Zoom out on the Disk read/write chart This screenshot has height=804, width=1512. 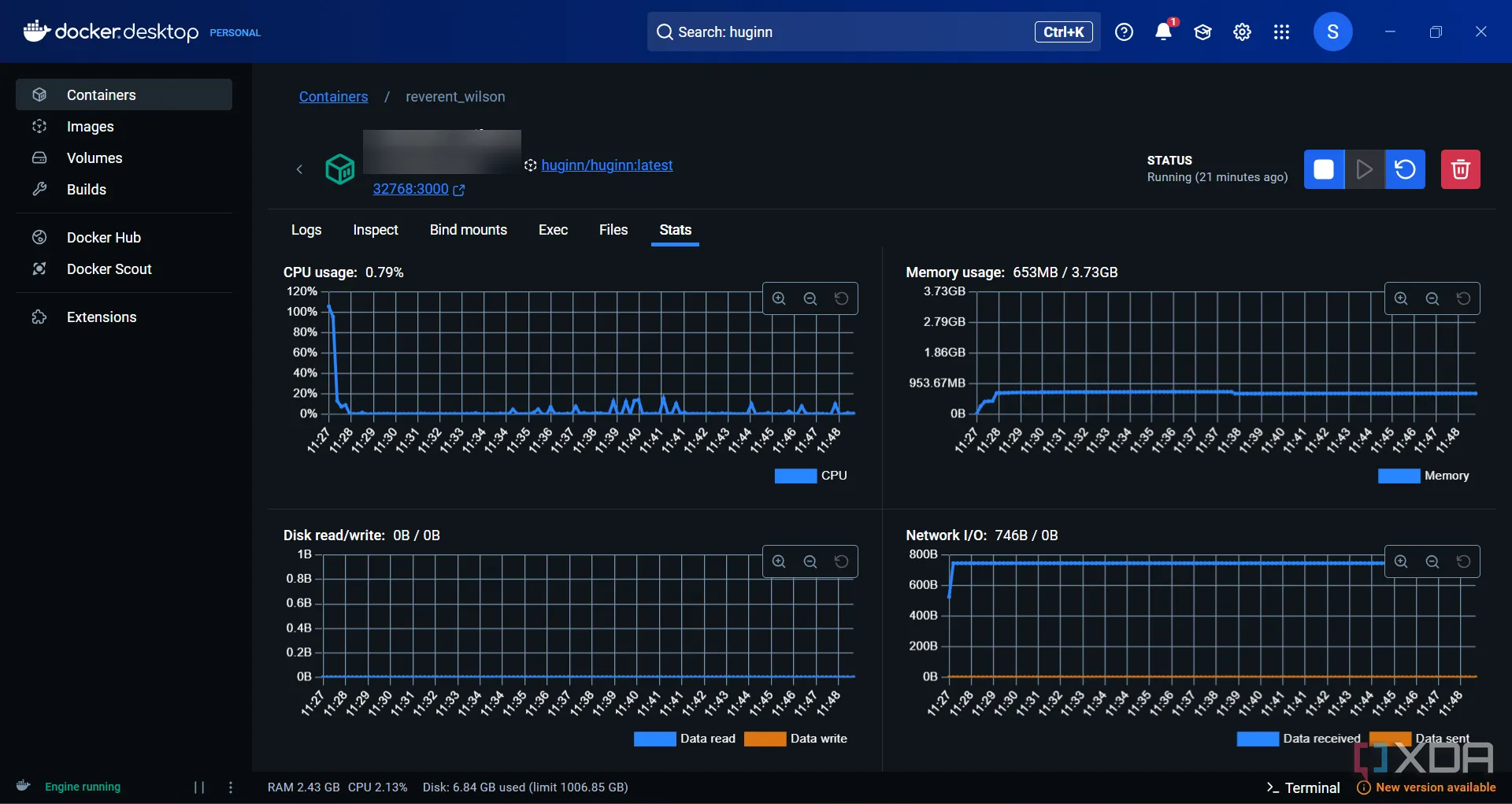[810, 561]
